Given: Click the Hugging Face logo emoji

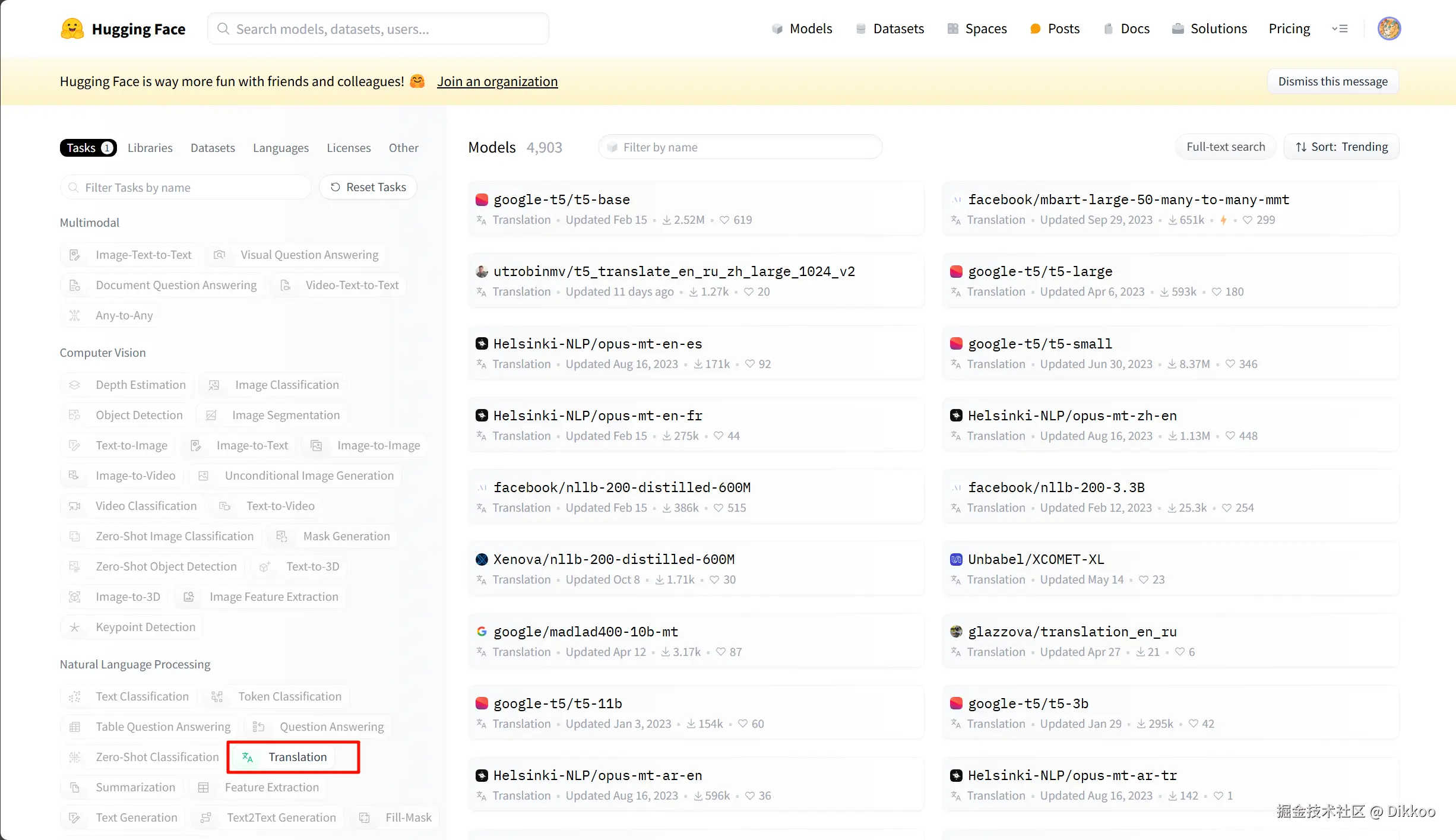Looking at the screenshot, I should coord(72,28).
